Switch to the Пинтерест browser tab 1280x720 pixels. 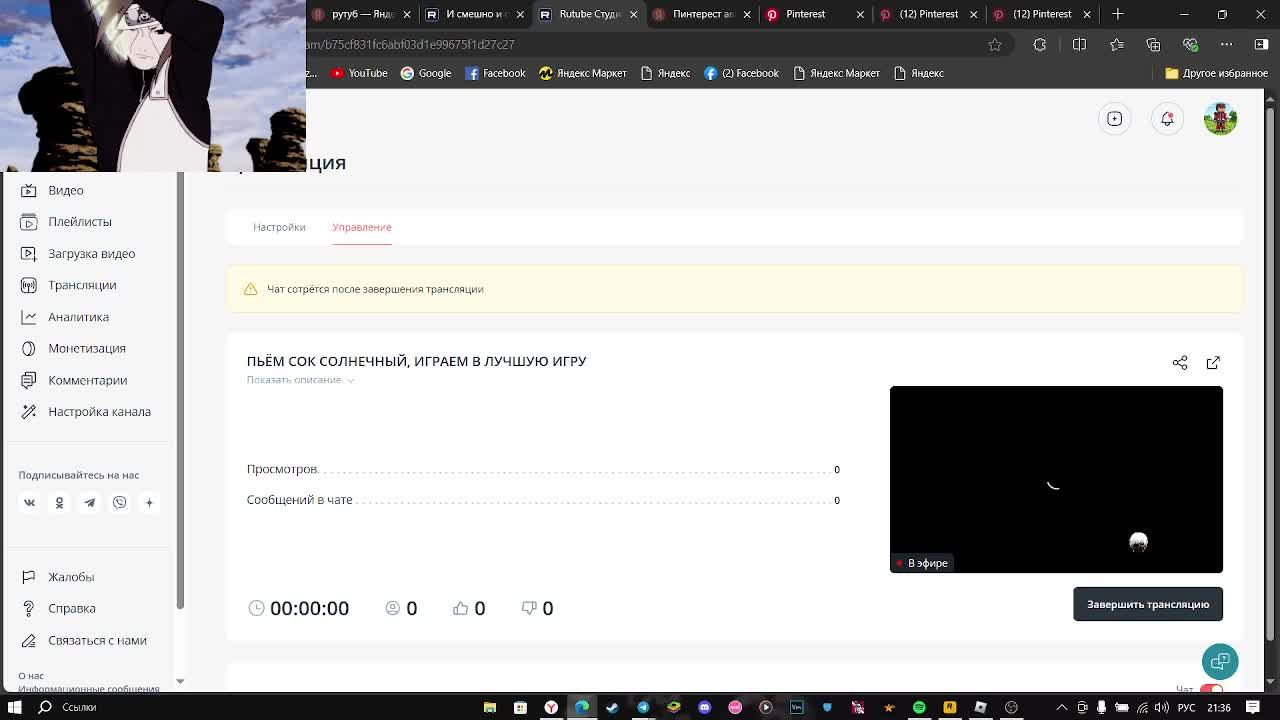(702, 14)
